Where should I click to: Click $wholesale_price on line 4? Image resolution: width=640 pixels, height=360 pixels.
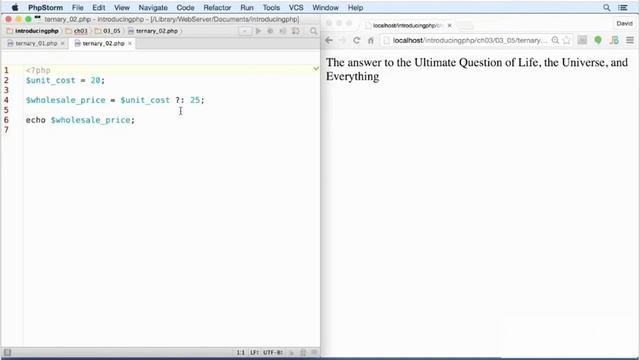(x=65, y=100)
